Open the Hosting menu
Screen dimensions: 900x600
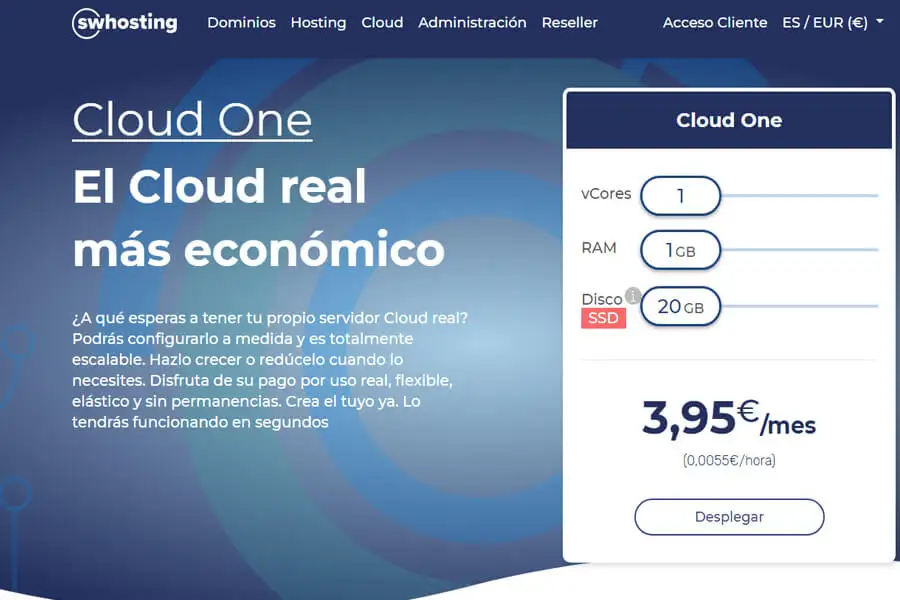[318, 22]
